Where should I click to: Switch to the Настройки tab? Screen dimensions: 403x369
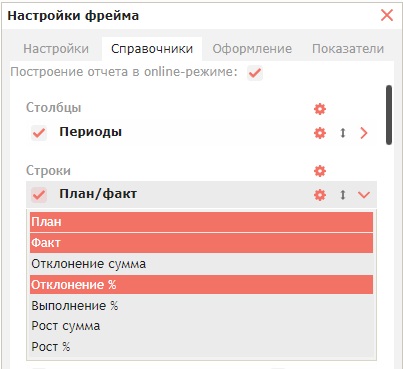tap(56, 49)
